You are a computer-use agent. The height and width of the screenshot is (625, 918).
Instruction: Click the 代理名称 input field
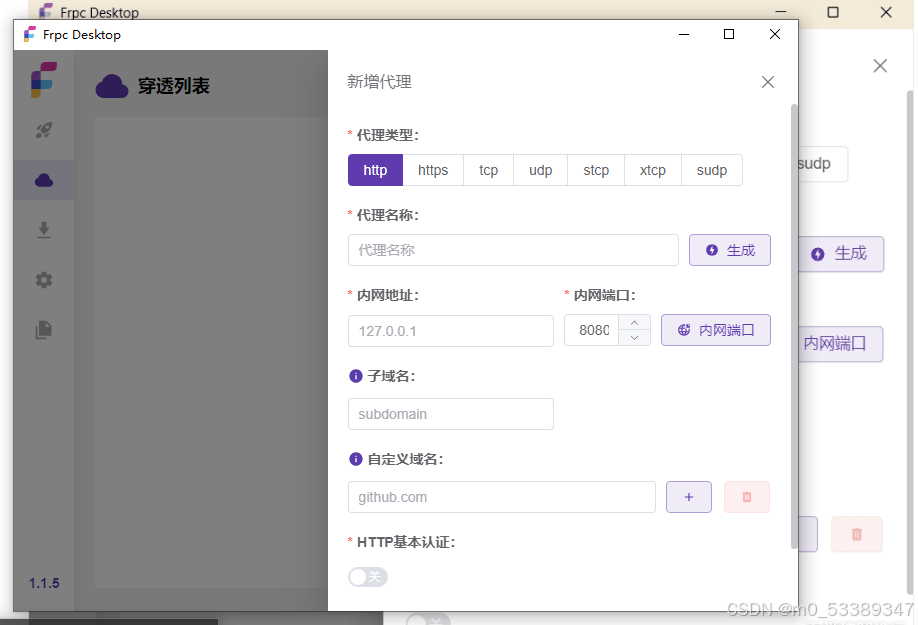[x=513, y=250]
